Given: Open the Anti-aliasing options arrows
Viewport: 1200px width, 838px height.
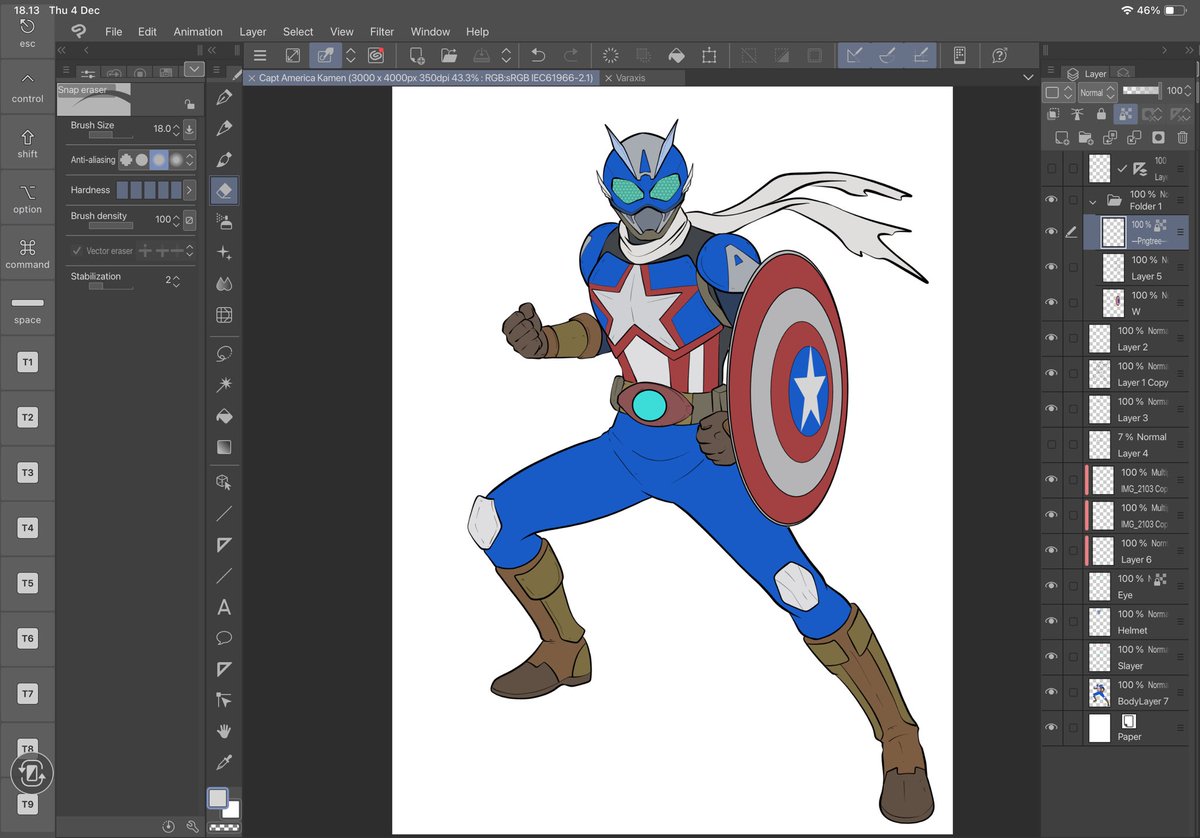Looking at the screenshot, I should pyautogui.click(x=190, y=160).
